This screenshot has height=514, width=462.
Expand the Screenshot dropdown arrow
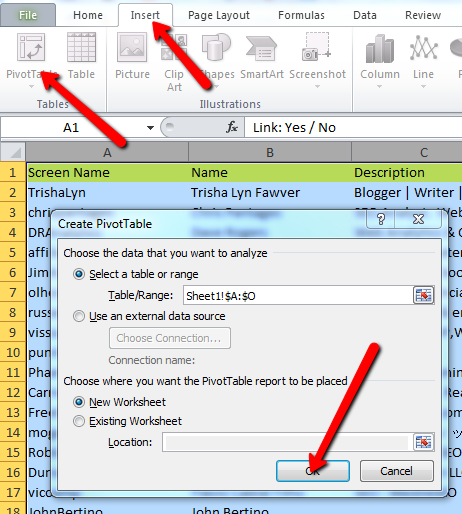317,87
